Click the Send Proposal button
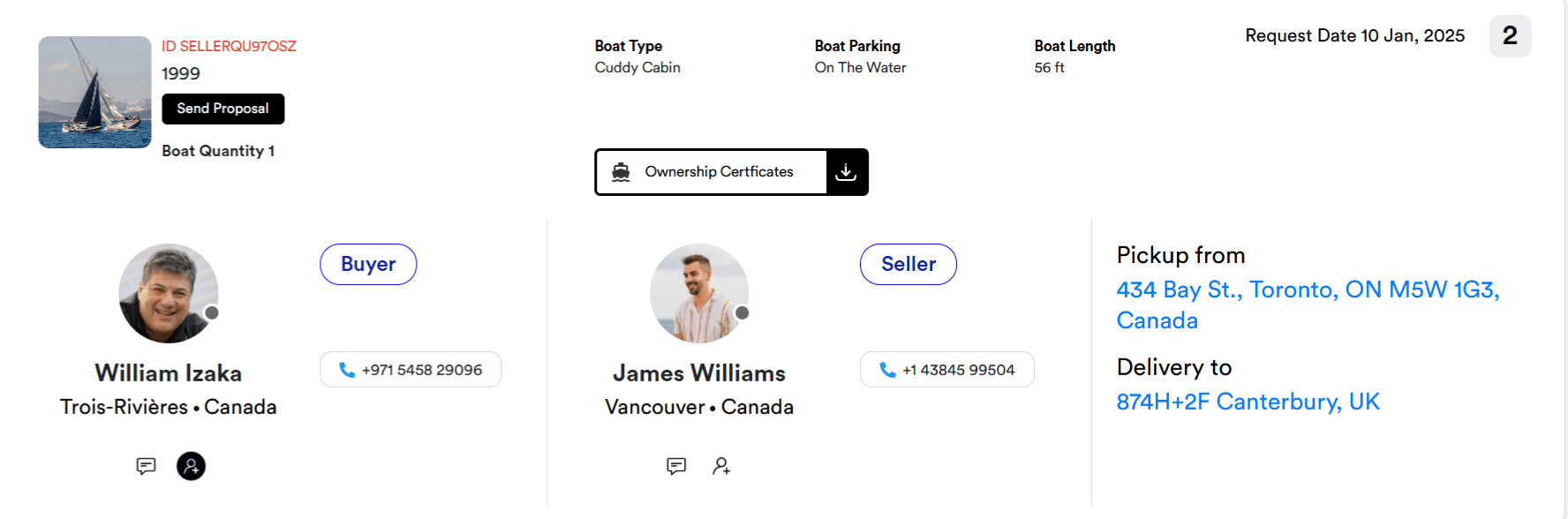Screen dimensions: 1568x519 (x=222, y=109)
